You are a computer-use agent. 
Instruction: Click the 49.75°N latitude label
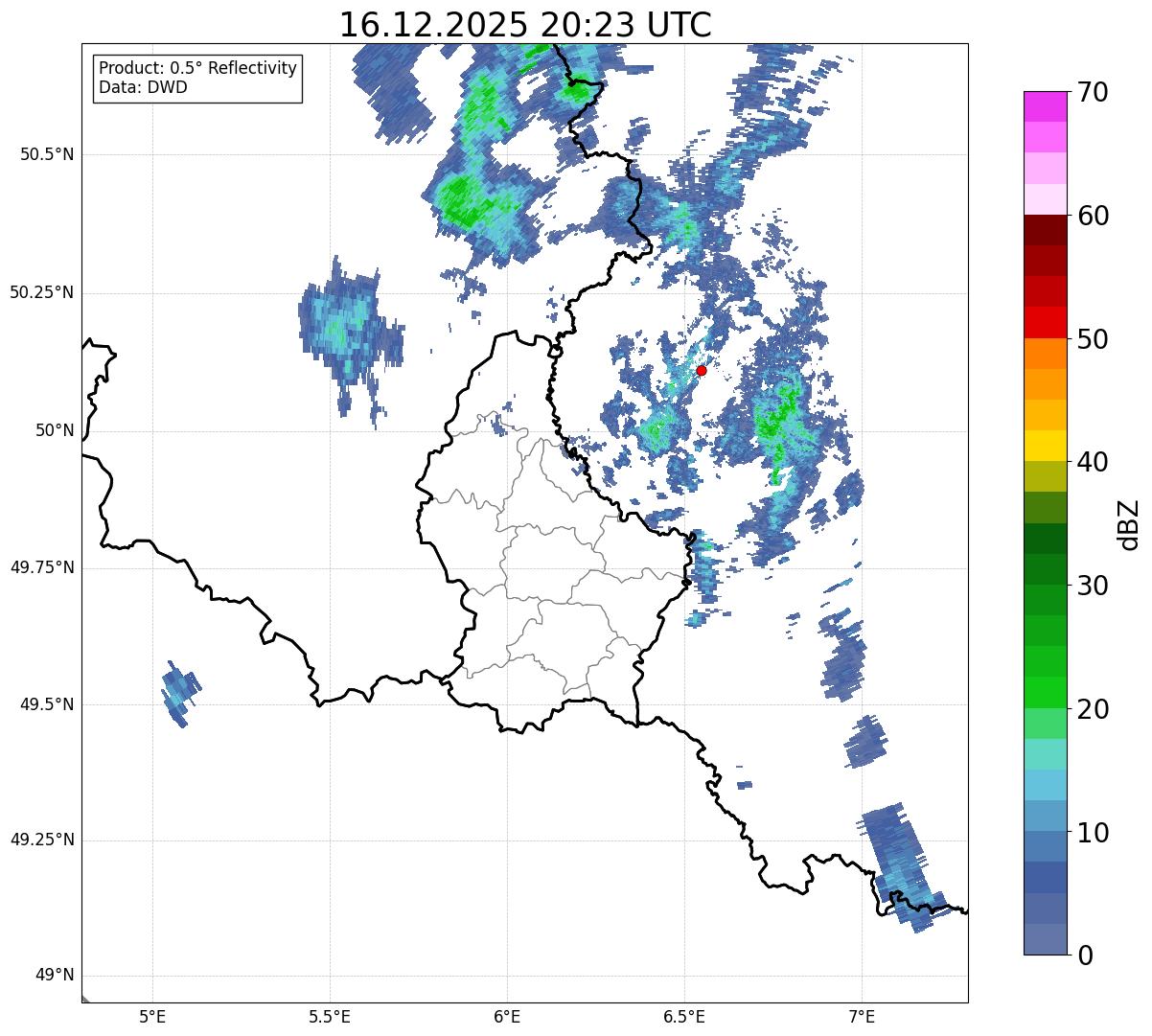click(42, 568)
